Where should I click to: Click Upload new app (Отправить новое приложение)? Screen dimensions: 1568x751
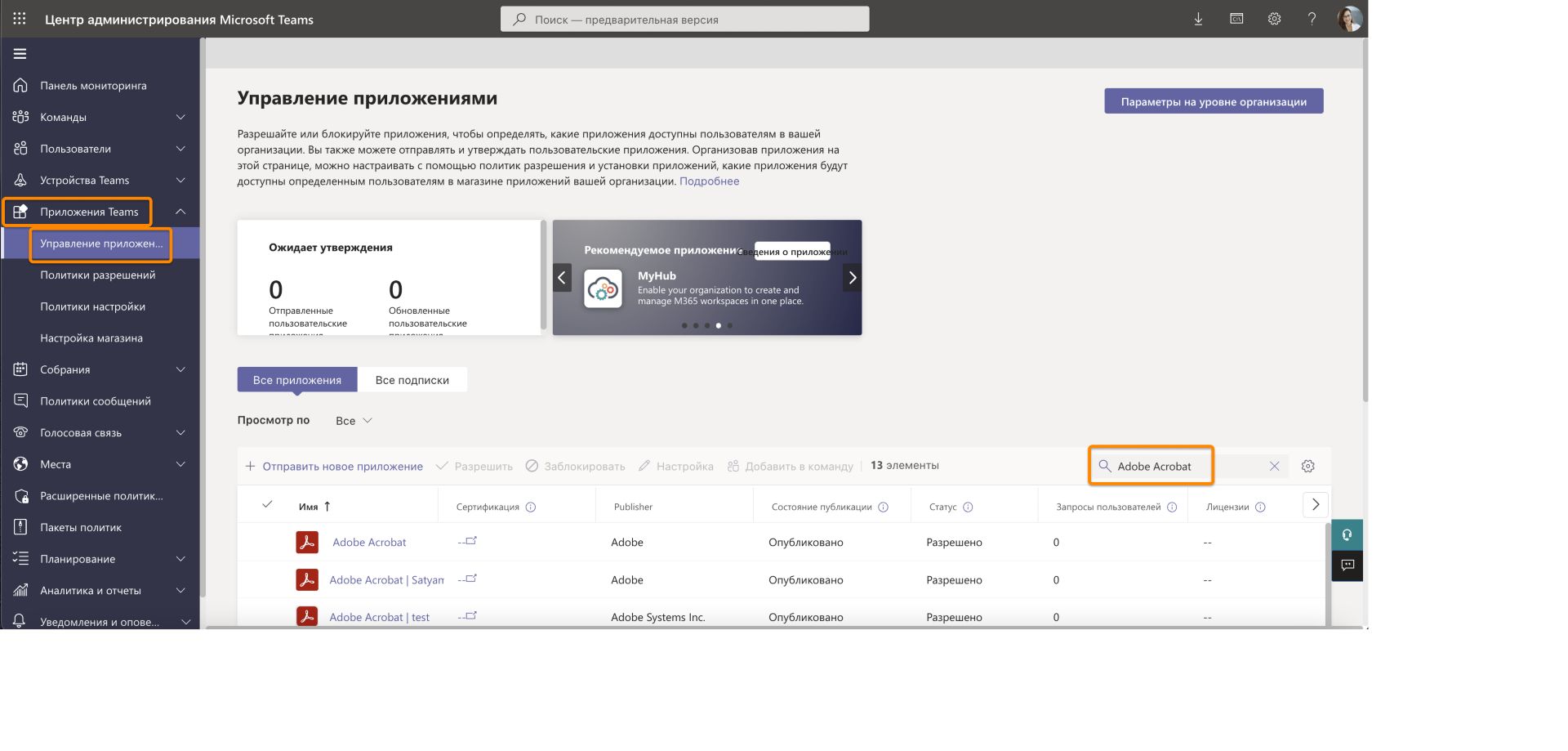click(334, 466)
